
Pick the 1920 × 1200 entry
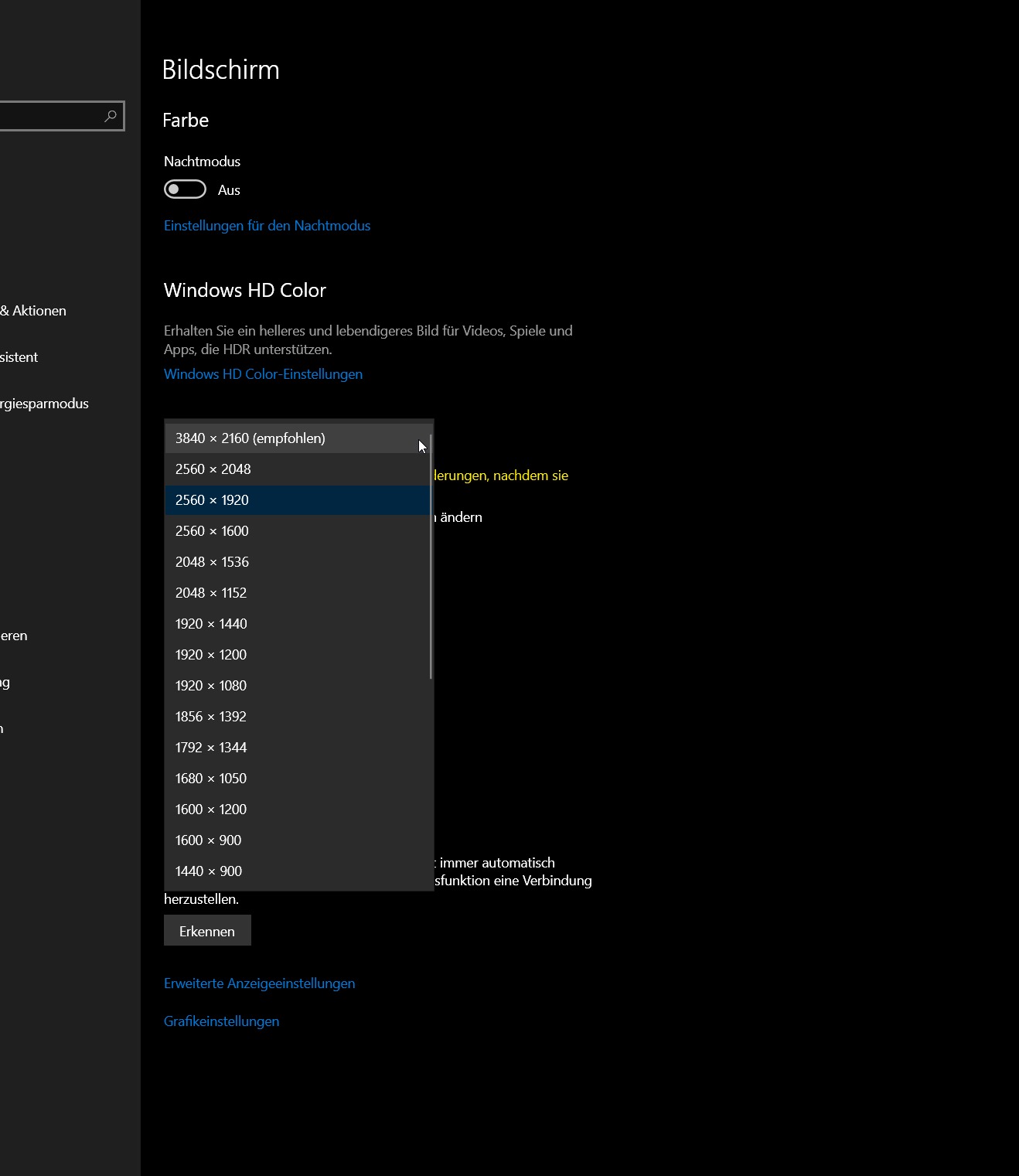click(211, 655)
